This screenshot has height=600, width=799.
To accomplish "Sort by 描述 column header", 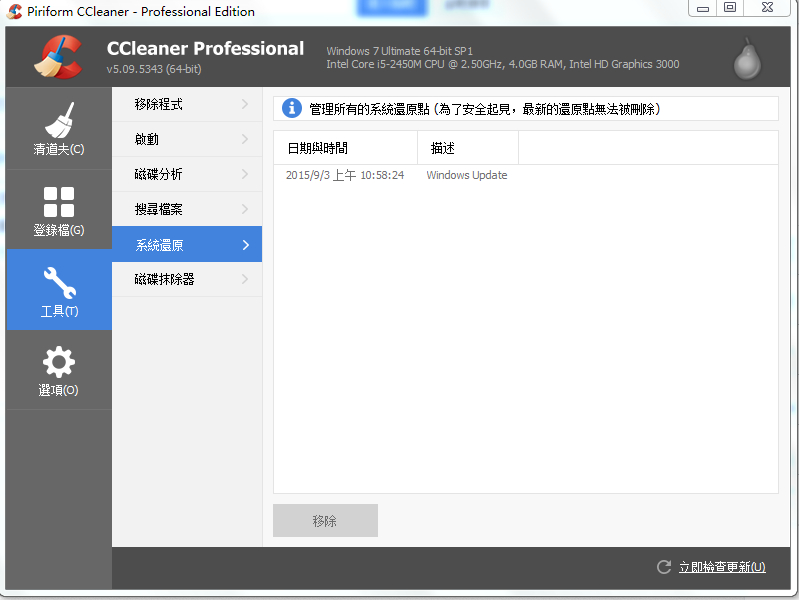I will pos(468,148).
